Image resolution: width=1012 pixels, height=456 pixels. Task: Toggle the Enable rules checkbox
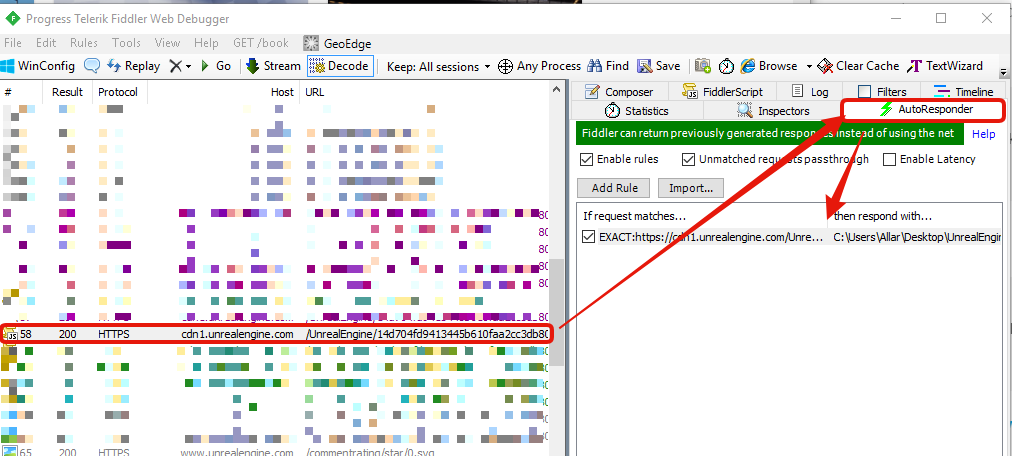[586, 159]
